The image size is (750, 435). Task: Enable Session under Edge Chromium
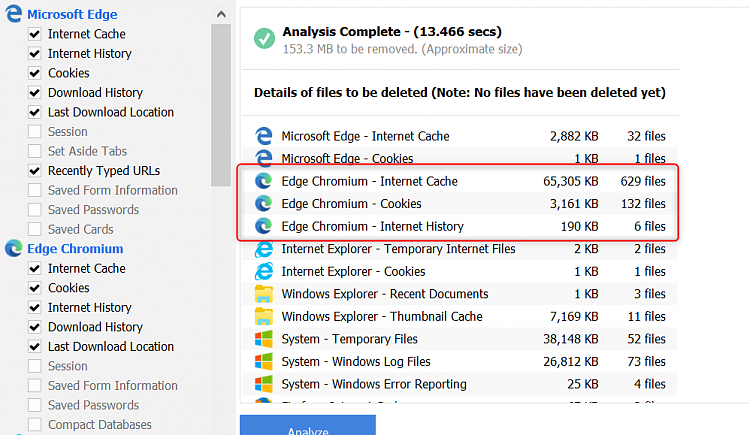coord(34,366)
